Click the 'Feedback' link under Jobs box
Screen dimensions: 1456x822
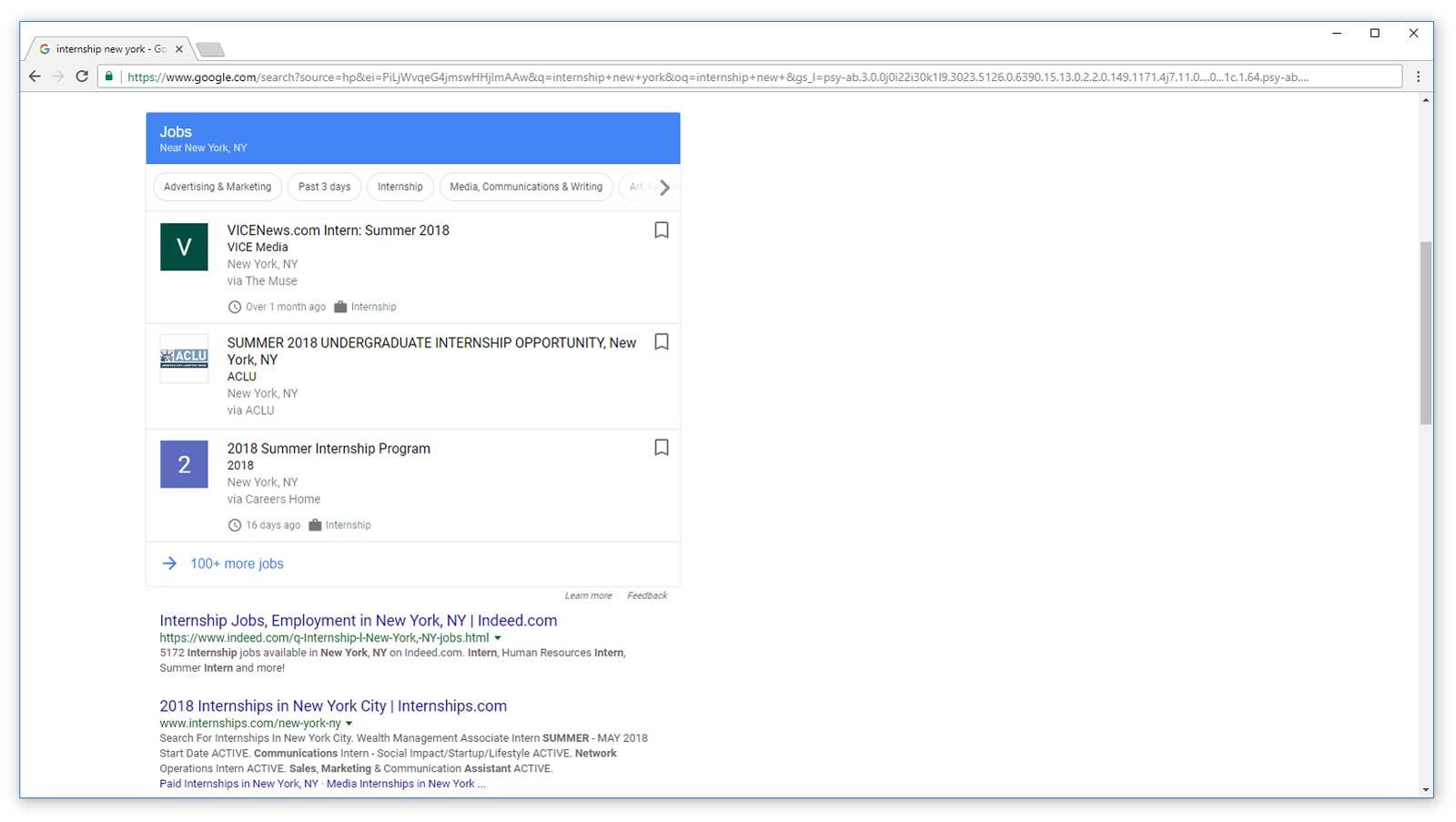click(x=647, y=595)
